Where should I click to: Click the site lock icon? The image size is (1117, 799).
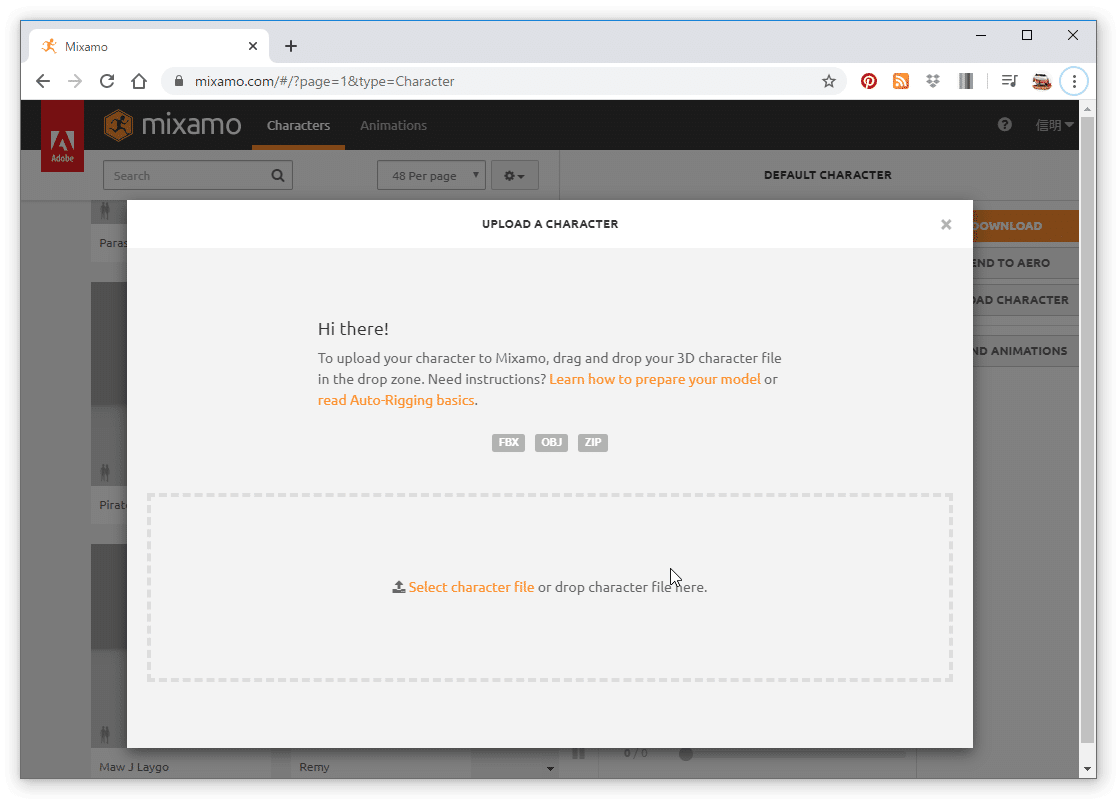point(179,81)
